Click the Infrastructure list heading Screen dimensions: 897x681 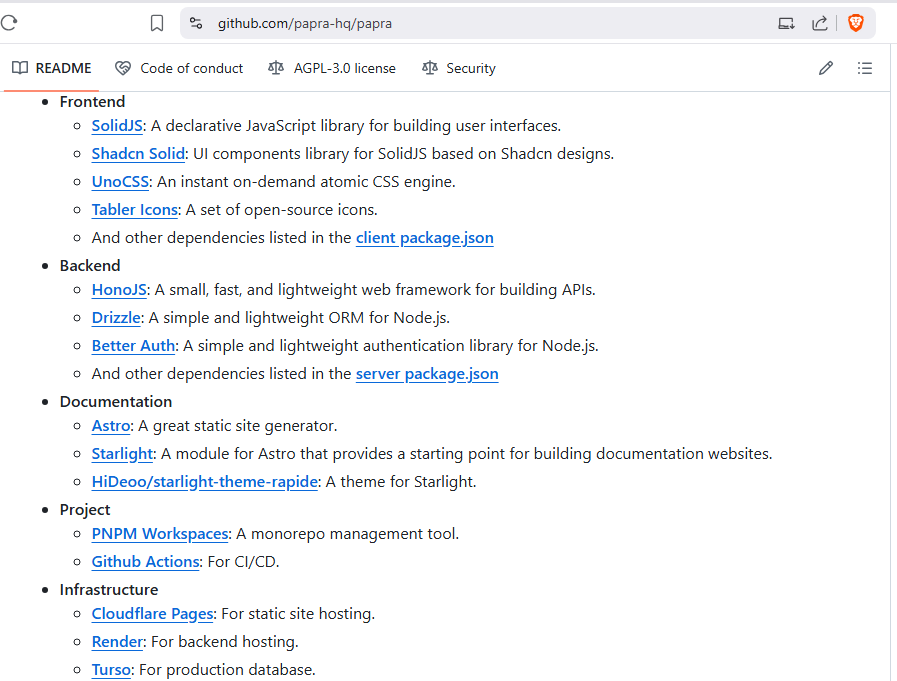pyautogui.click(x=109, y=590)
